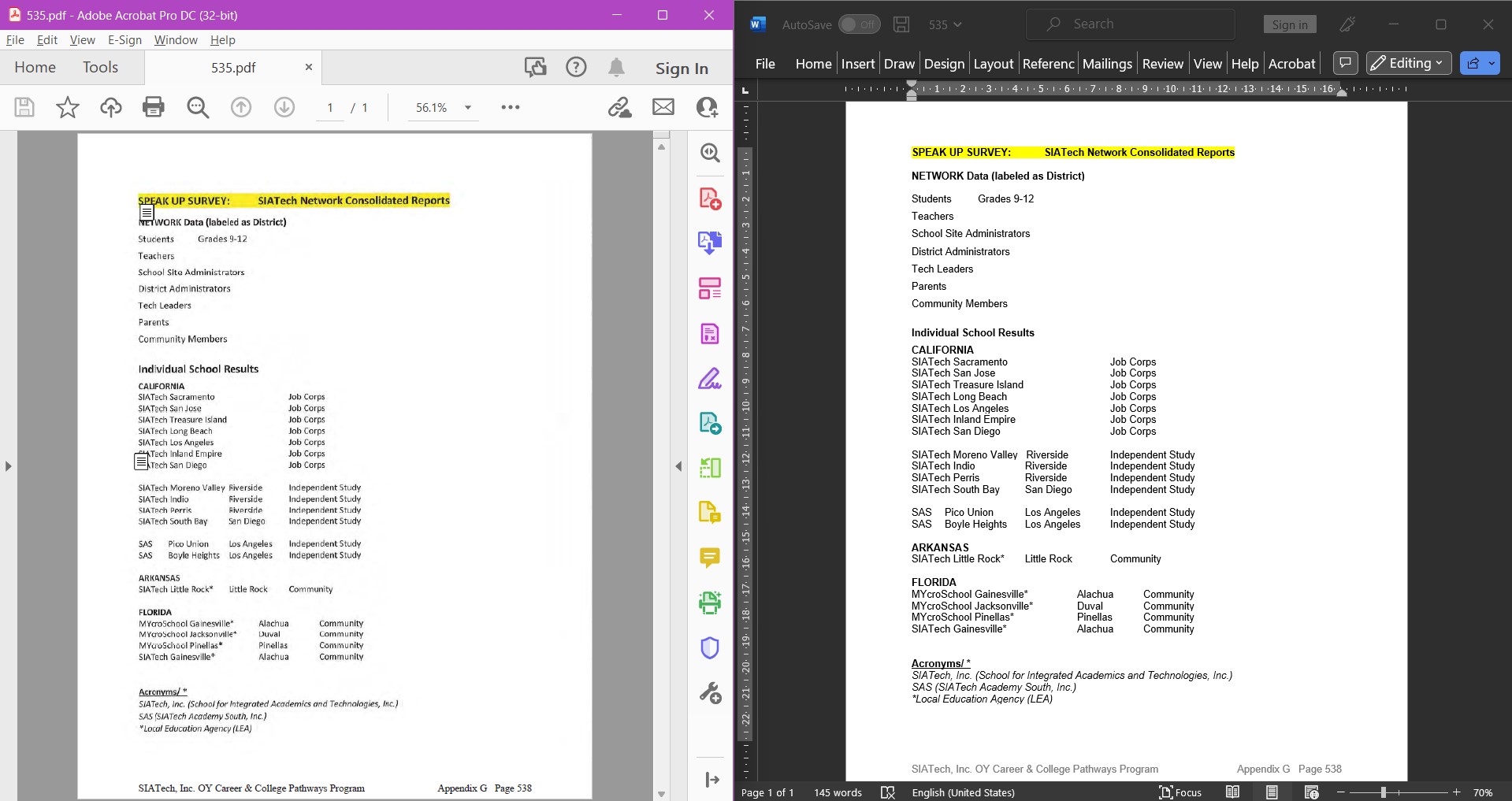
Task: Click the Word zoom in plus button
Action: click(1457, 792)
